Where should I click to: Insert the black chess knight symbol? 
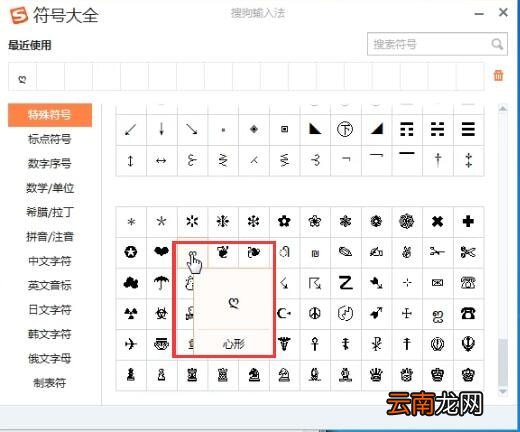pos(253,374)
